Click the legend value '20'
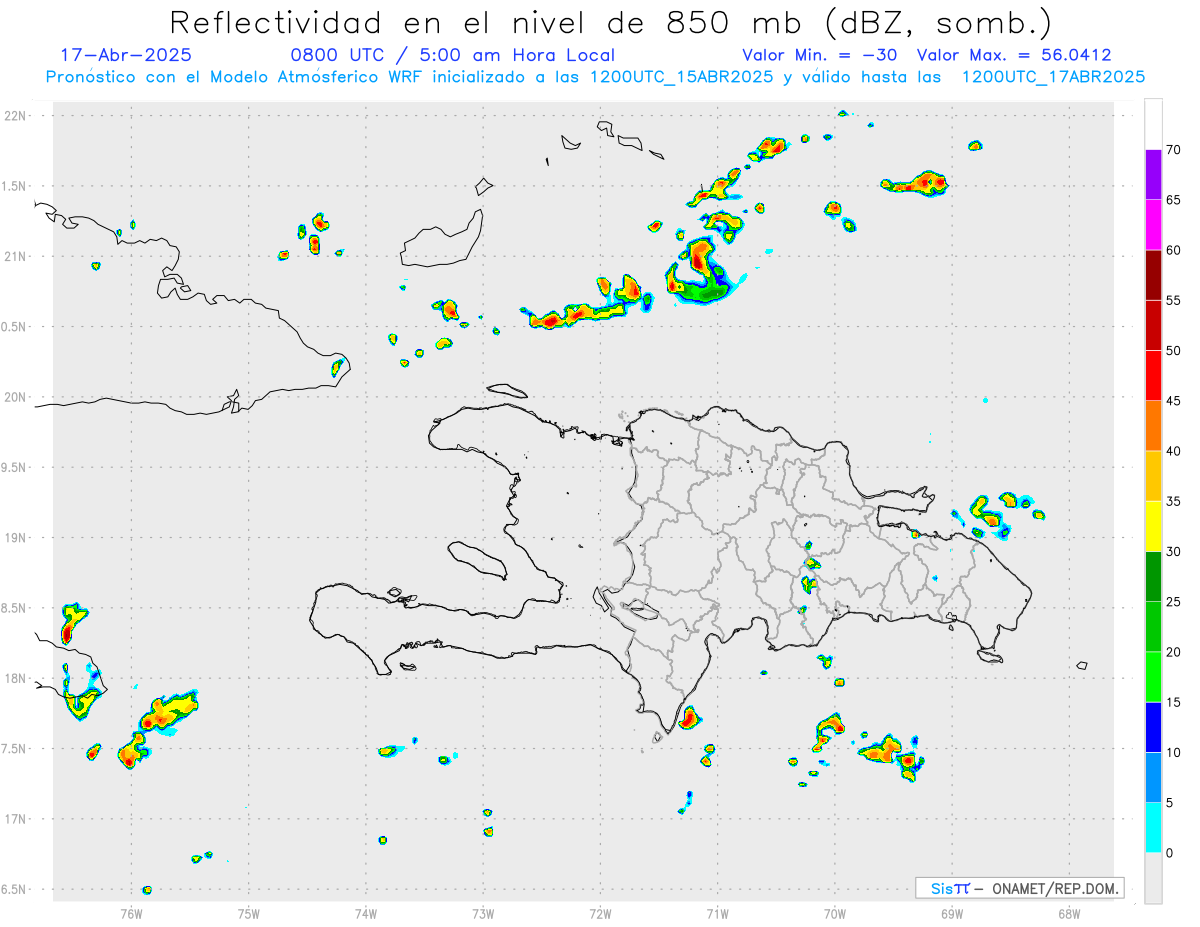This screenshot has width=1200, height=927. (x=1174, y=652)
